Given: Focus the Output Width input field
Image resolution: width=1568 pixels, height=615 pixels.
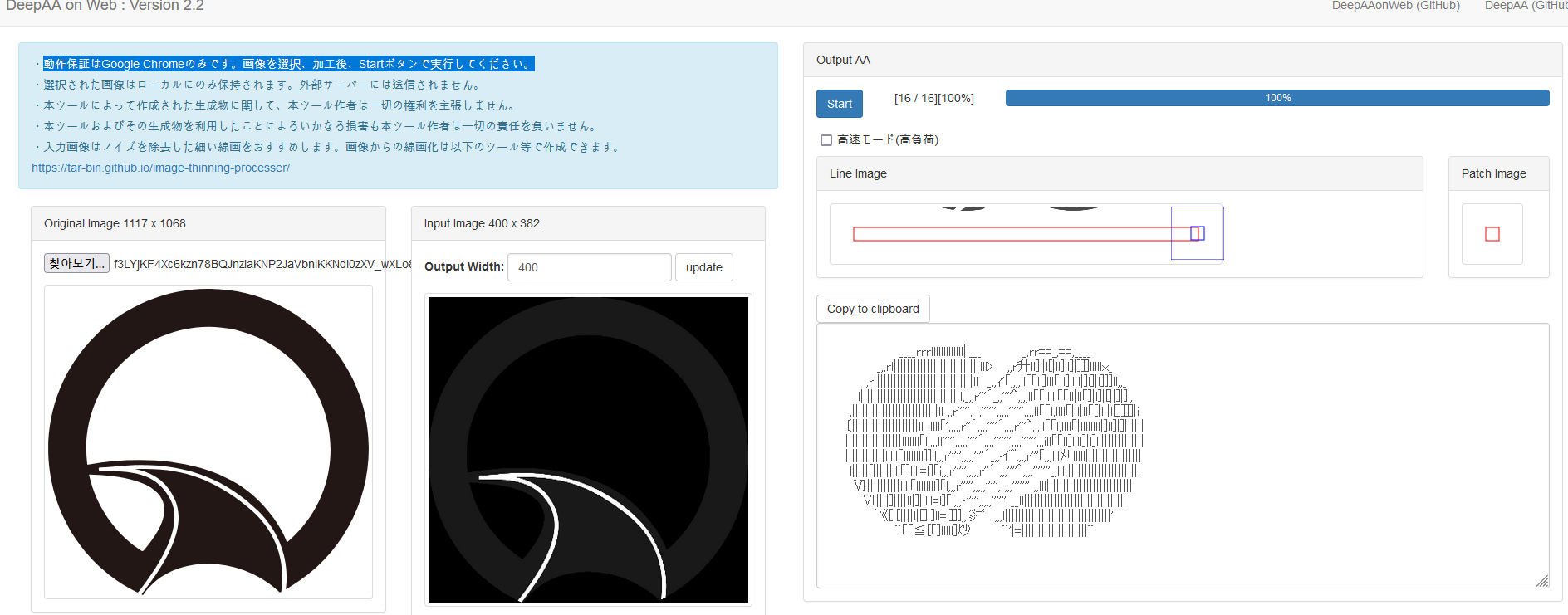Looking at the screenshot, I should [589, 267].
